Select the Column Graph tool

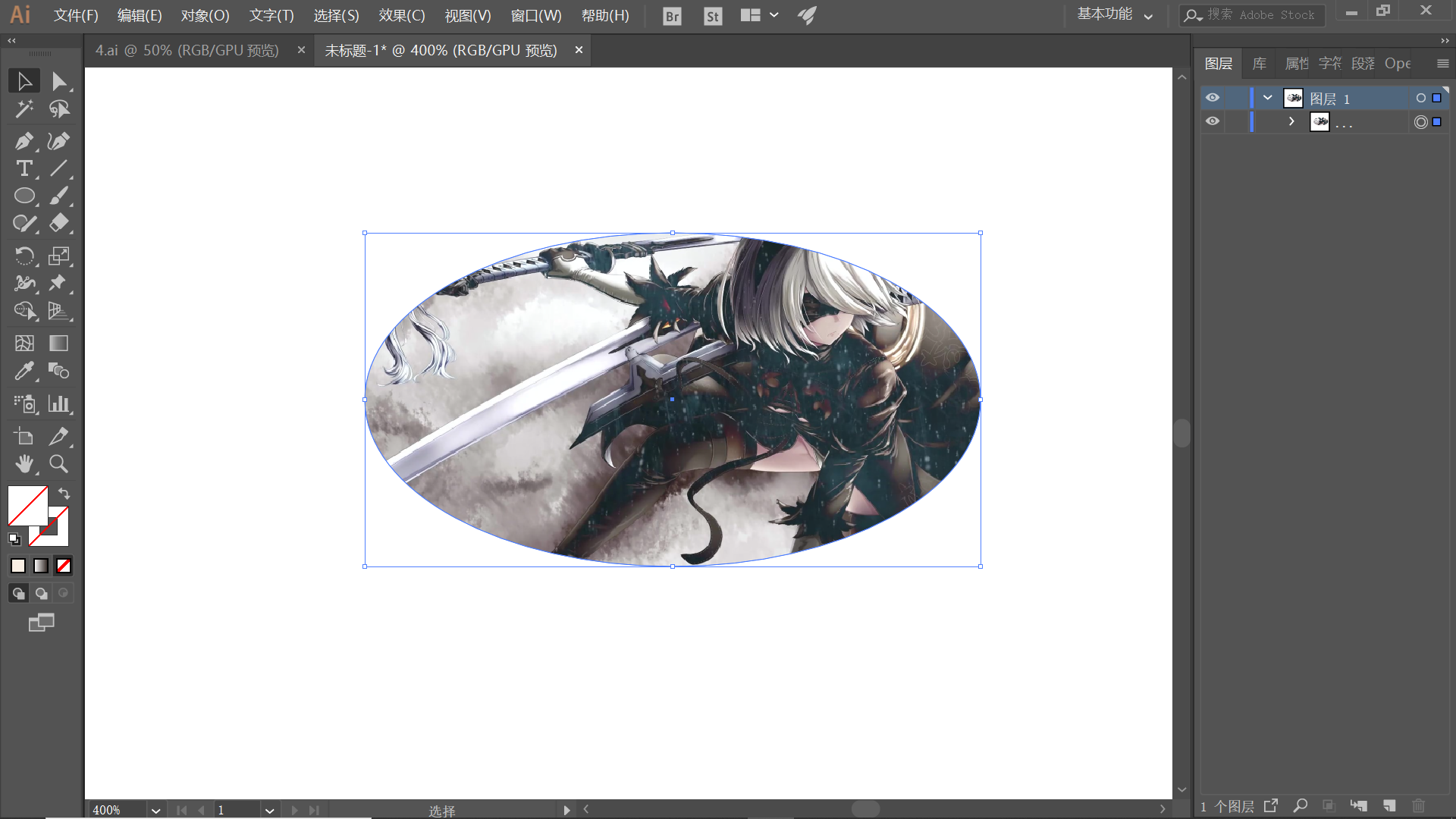point(59,403)
